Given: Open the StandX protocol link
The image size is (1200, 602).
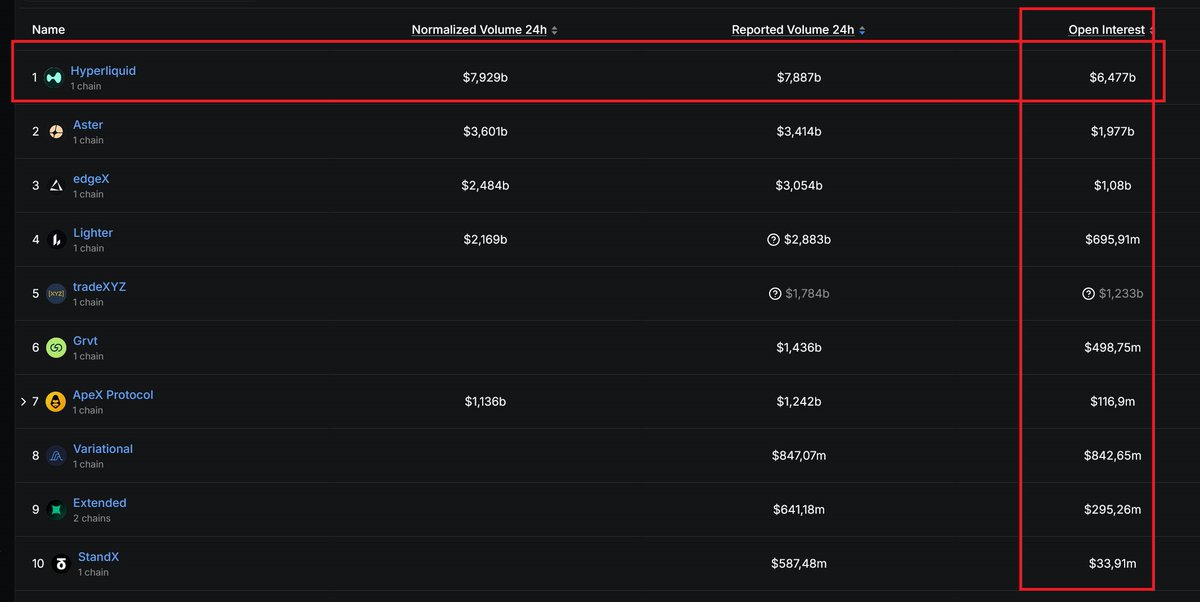Looking at the screenshot, I should (x=98, y=557).
